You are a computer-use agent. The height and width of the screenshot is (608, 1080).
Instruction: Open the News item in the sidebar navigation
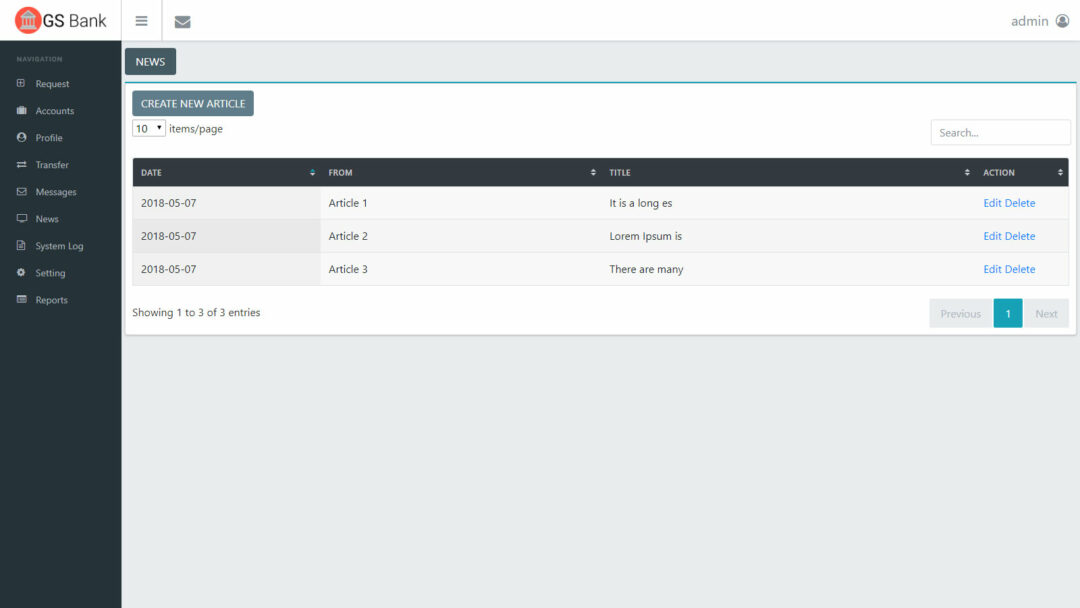39,218
